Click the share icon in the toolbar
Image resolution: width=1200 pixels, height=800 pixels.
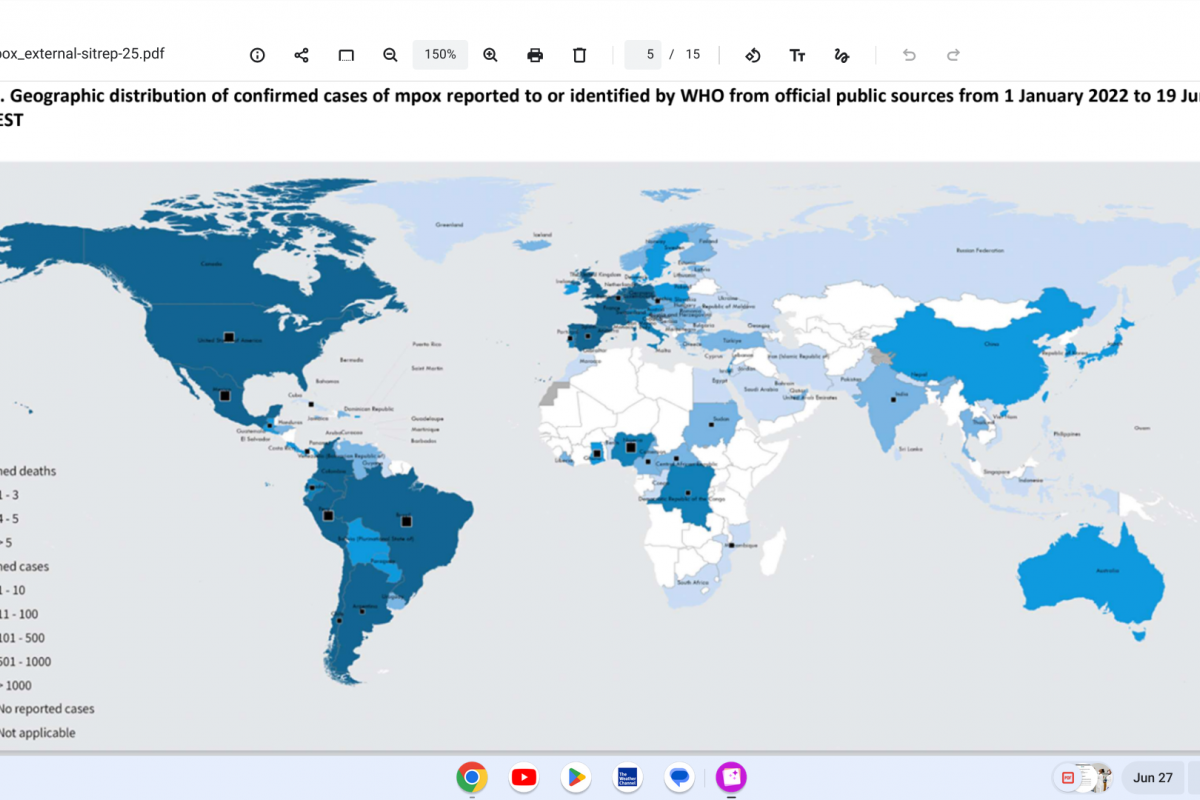coord(301,55)
